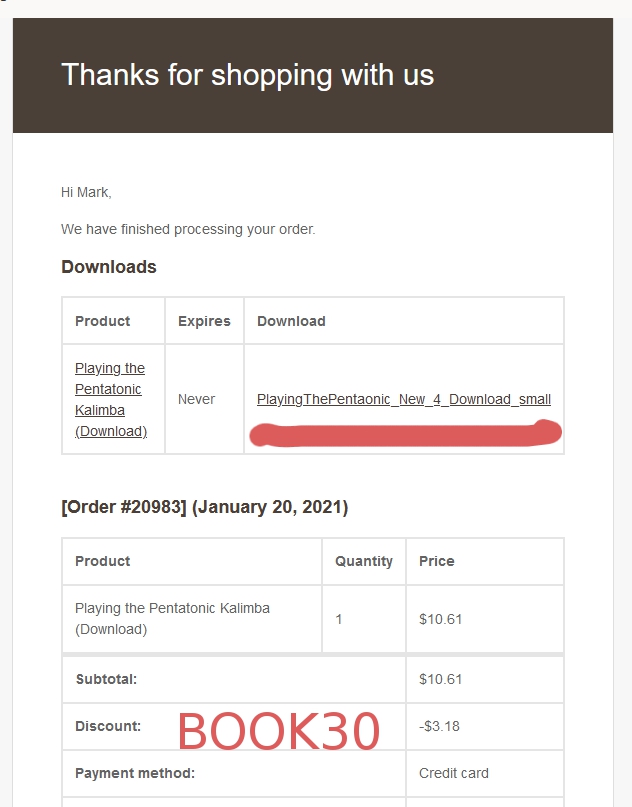Click the Order #20983 heading
Image resolution: width=632 pixels, height=807 pixels.
tap(204, 507)
